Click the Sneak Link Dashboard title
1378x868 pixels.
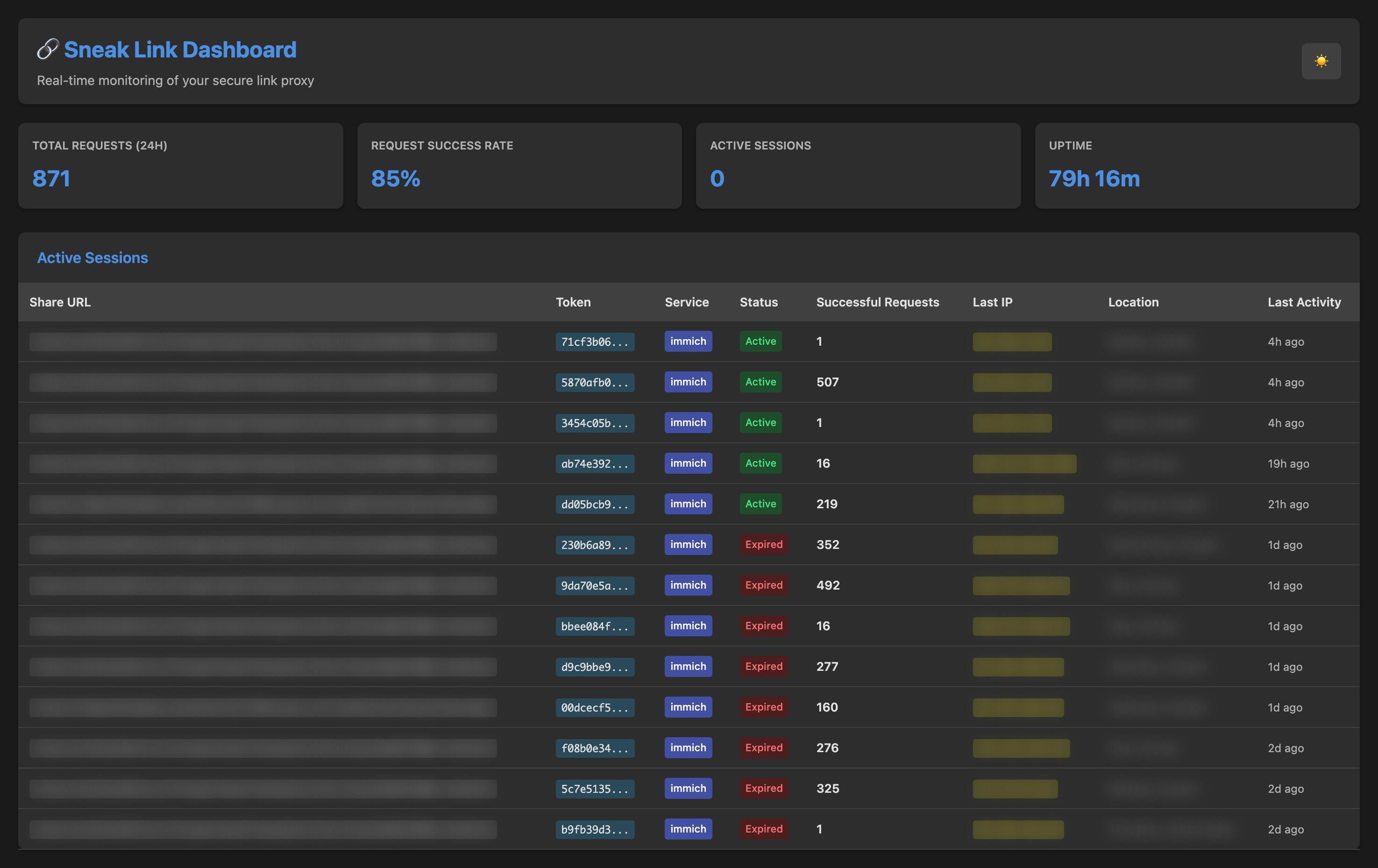(x=180, y=50)
